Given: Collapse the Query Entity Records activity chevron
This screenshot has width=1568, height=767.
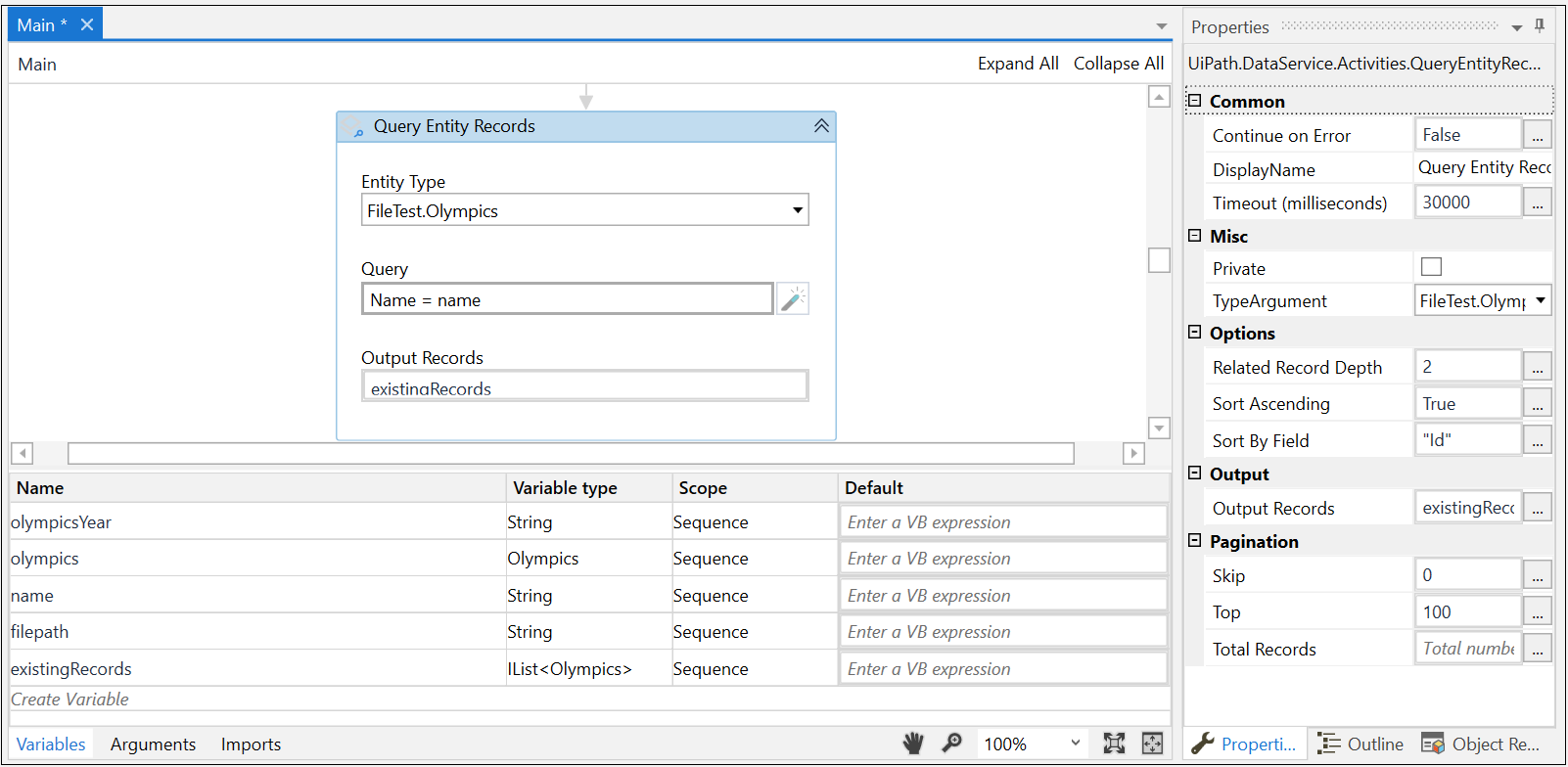Looking at the screenshot, I should (821, 126).
